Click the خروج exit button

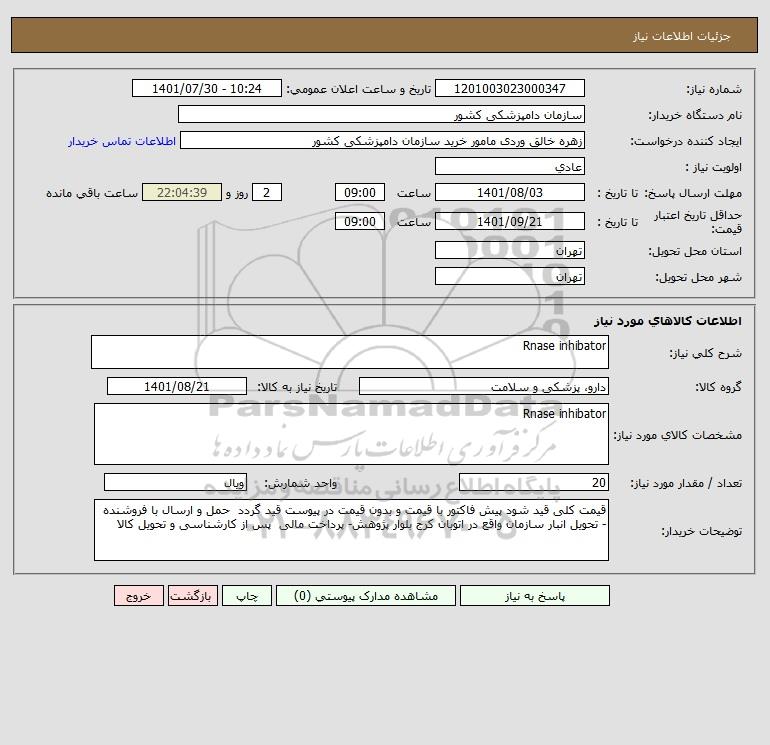138,596
